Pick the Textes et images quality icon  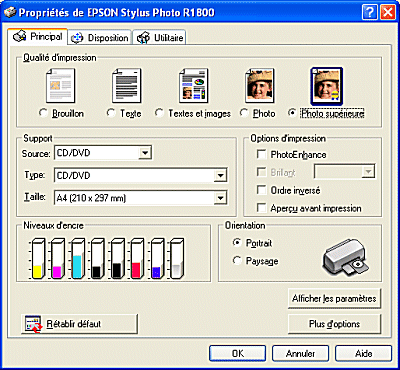point(194,86)
